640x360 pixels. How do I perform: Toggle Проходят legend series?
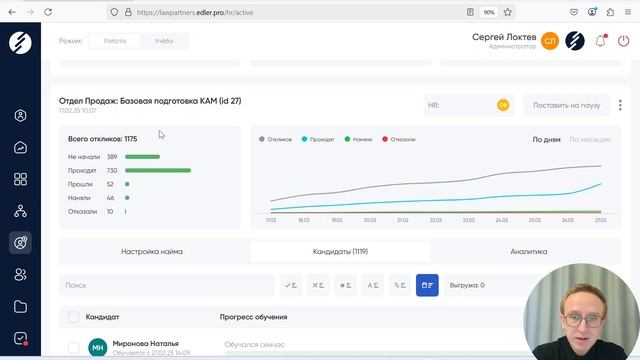coord(318,139)
